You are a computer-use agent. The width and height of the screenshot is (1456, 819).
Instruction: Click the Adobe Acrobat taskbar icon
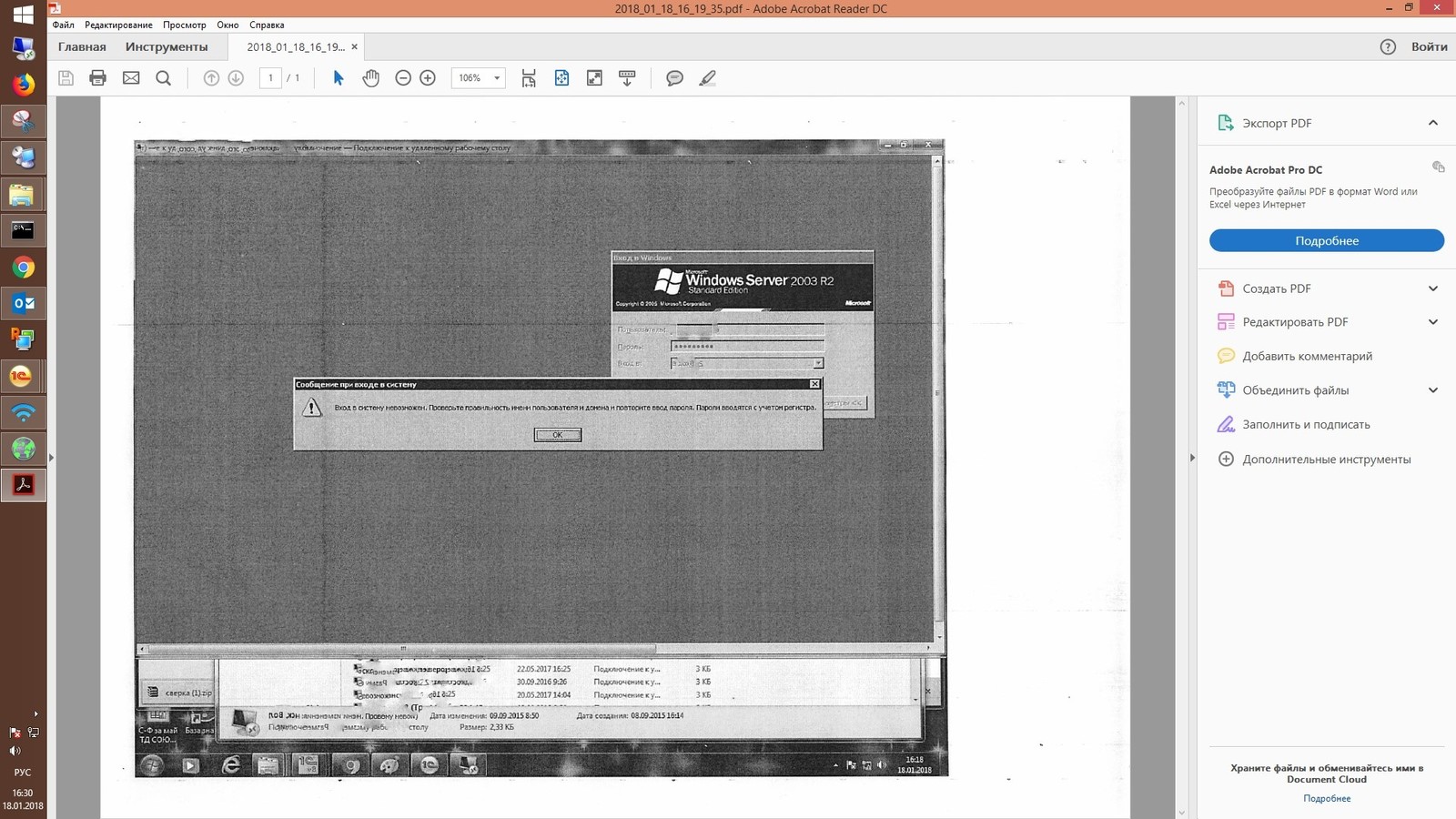click(23, 485)
